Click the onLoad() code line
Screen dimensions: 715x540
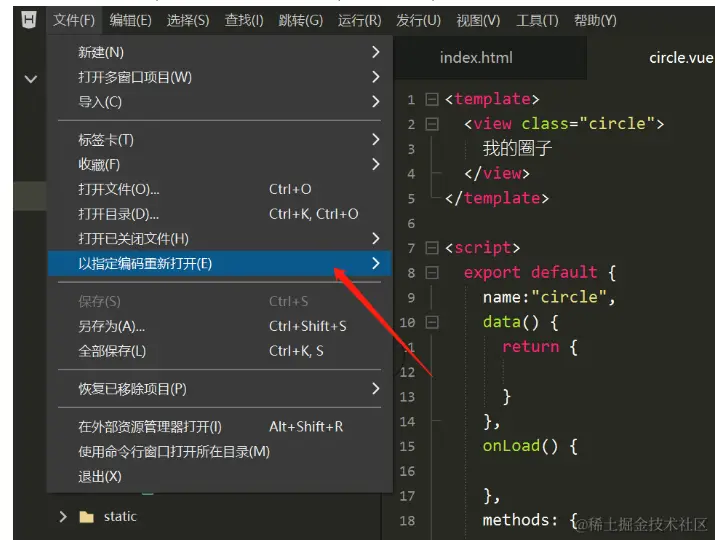(x=530, y=446)
